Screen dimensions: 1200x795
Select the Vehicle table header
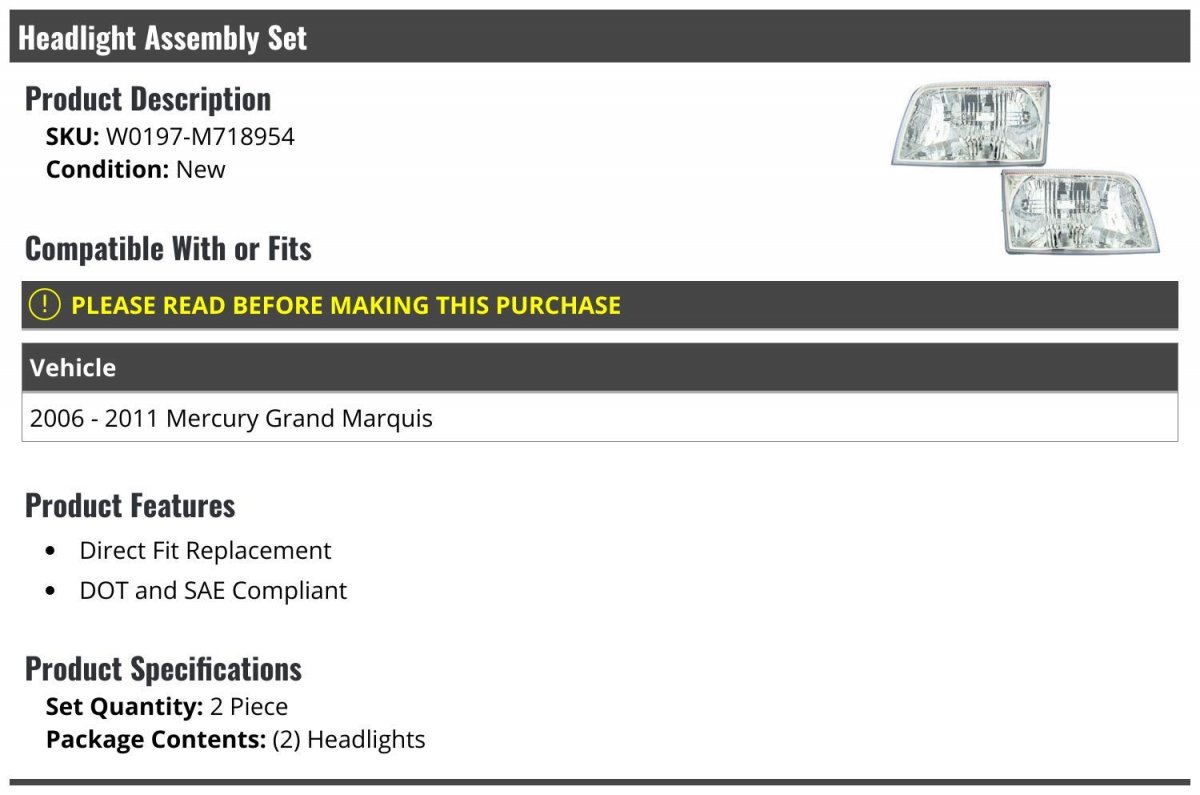(600, 367)
